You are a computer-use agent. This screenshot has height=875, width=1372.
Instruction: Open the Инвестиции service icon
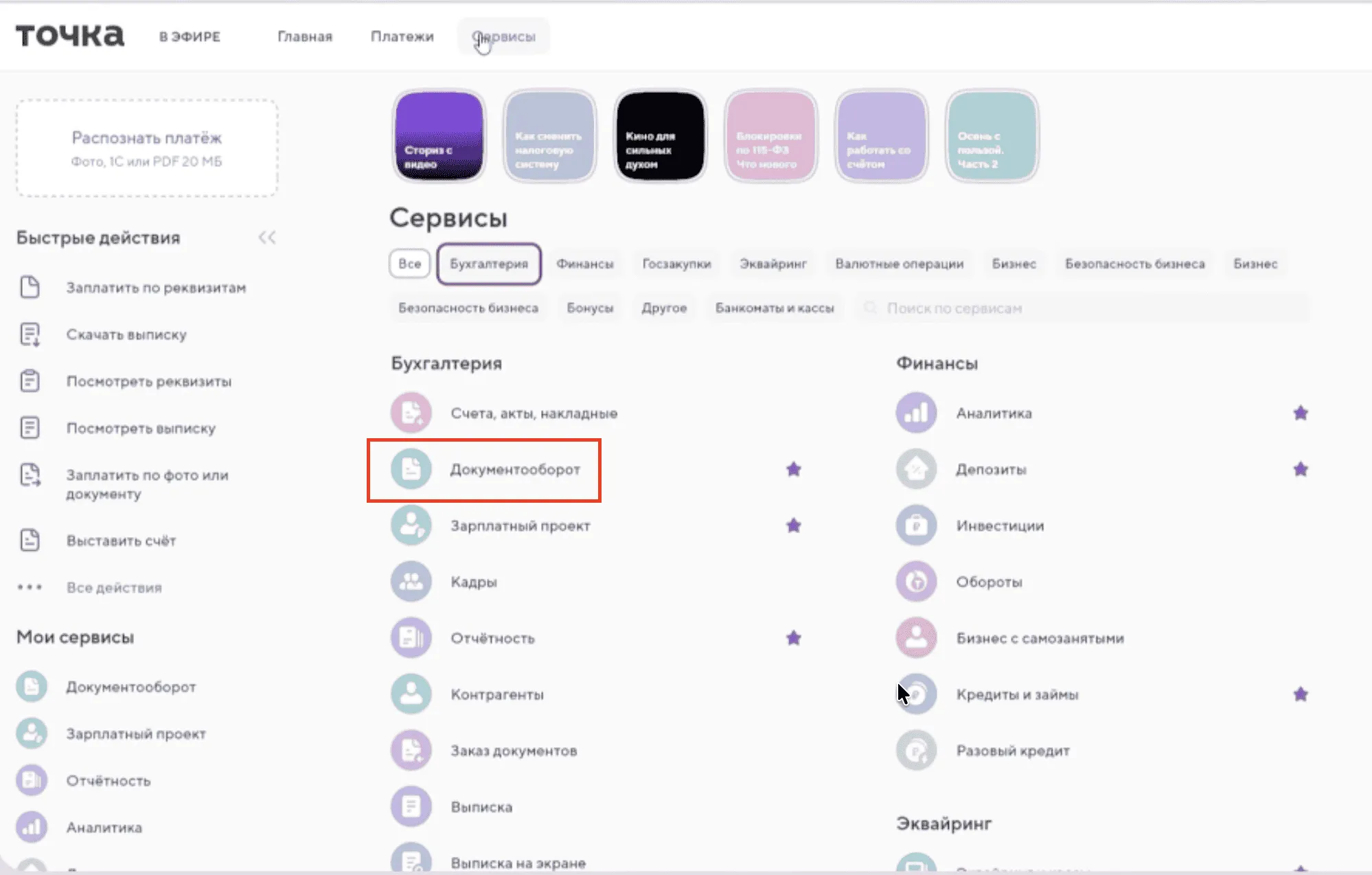tap(916, 526)
